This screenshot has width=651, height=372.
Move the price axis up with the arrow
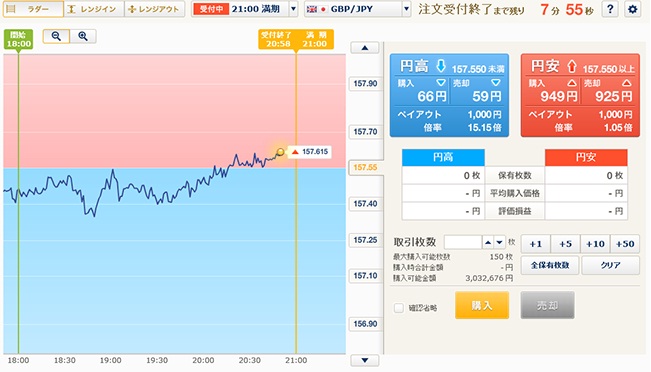[365, 48]
